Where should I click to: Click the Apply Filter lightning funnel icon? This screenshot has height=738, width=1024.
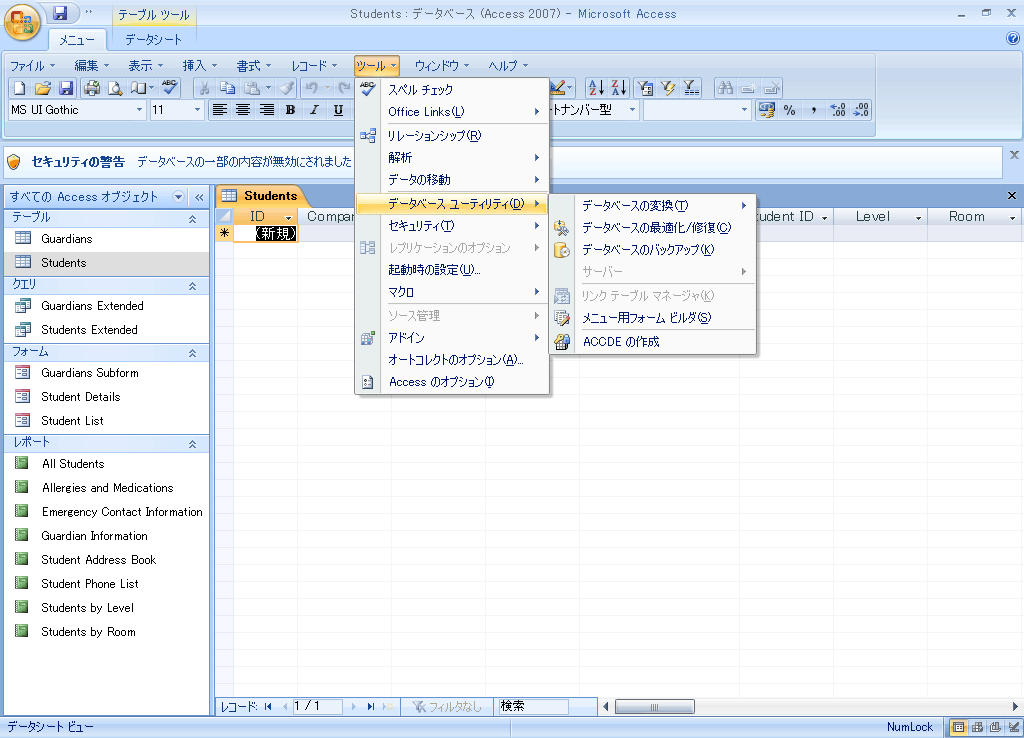[668, 88]
